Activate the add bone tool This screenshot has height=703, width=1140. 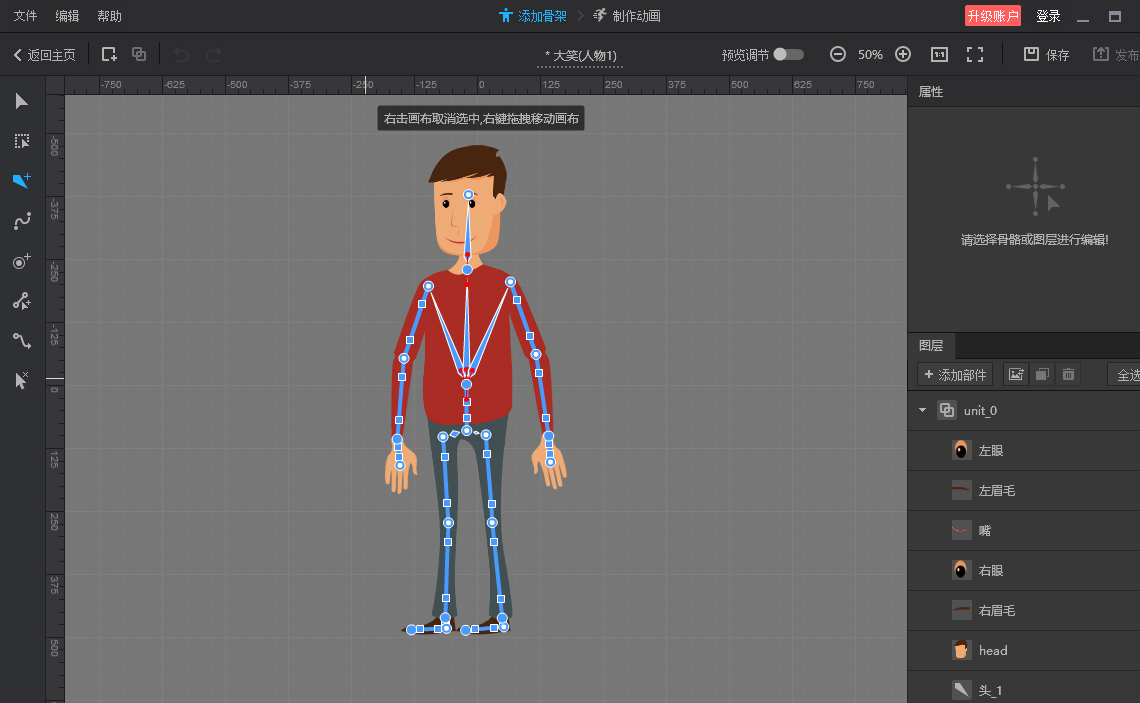(x=22, y=181)
